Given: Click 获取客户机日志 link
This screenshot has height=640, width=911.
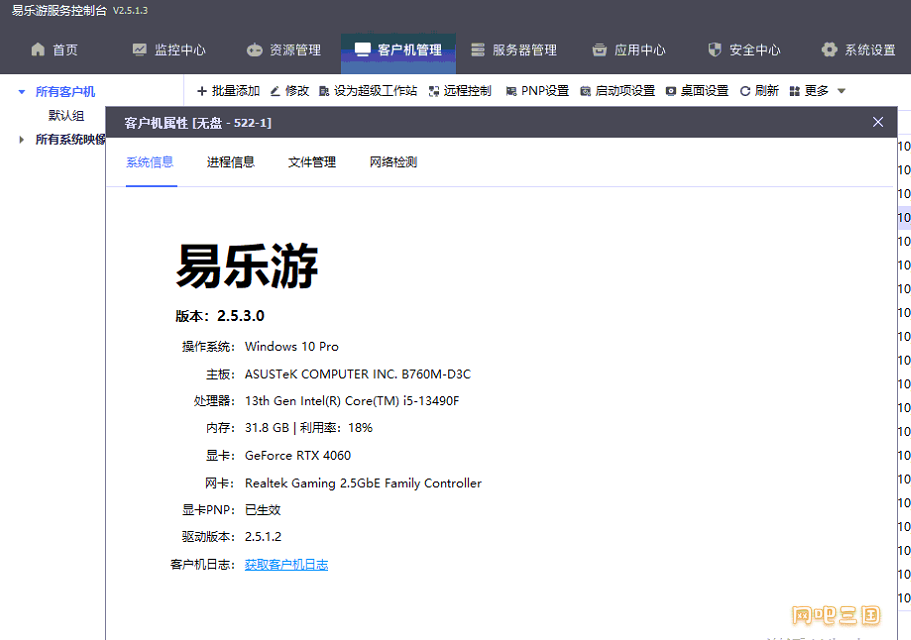Looking at the screenshot, I should pos(286,565).
